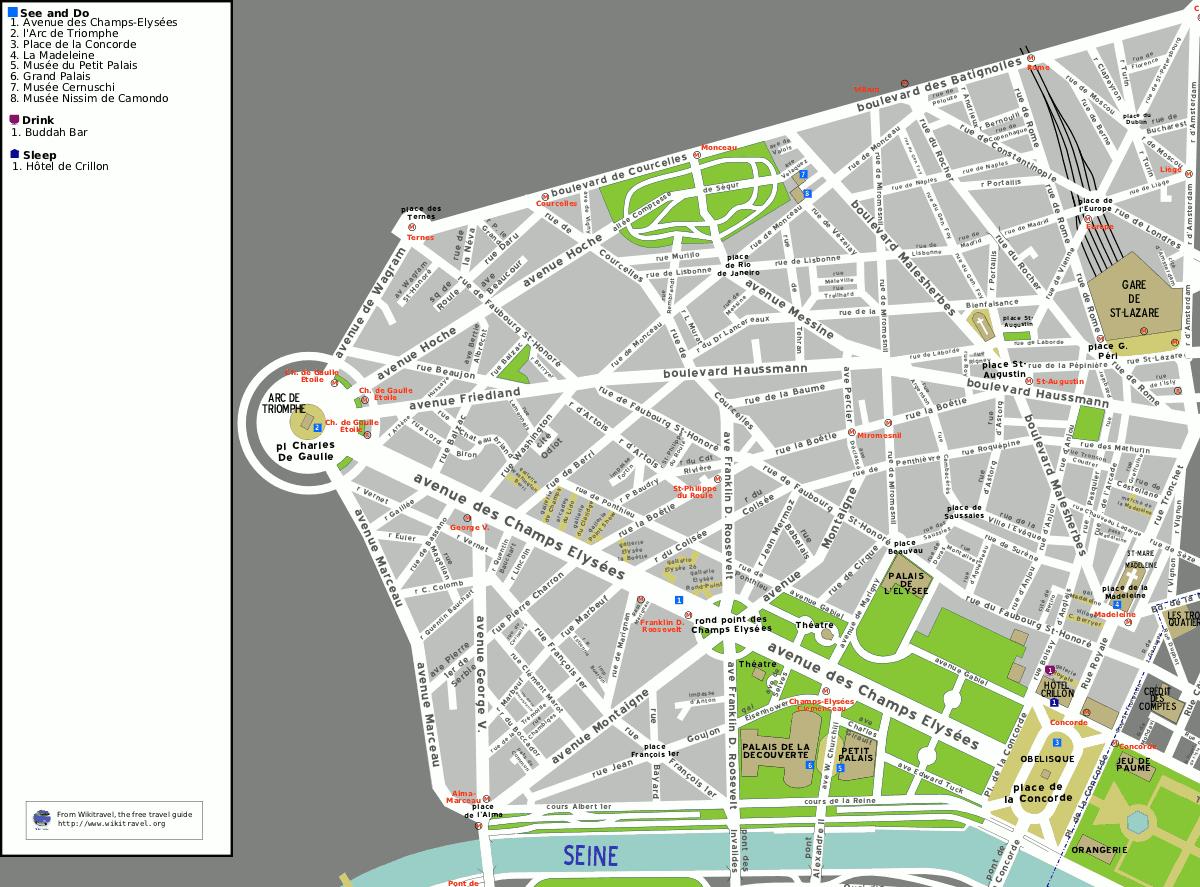This screenshot has width=1200, height=887.
Task: Click the Wikitravel globe logo
Action: pos(42,818)
